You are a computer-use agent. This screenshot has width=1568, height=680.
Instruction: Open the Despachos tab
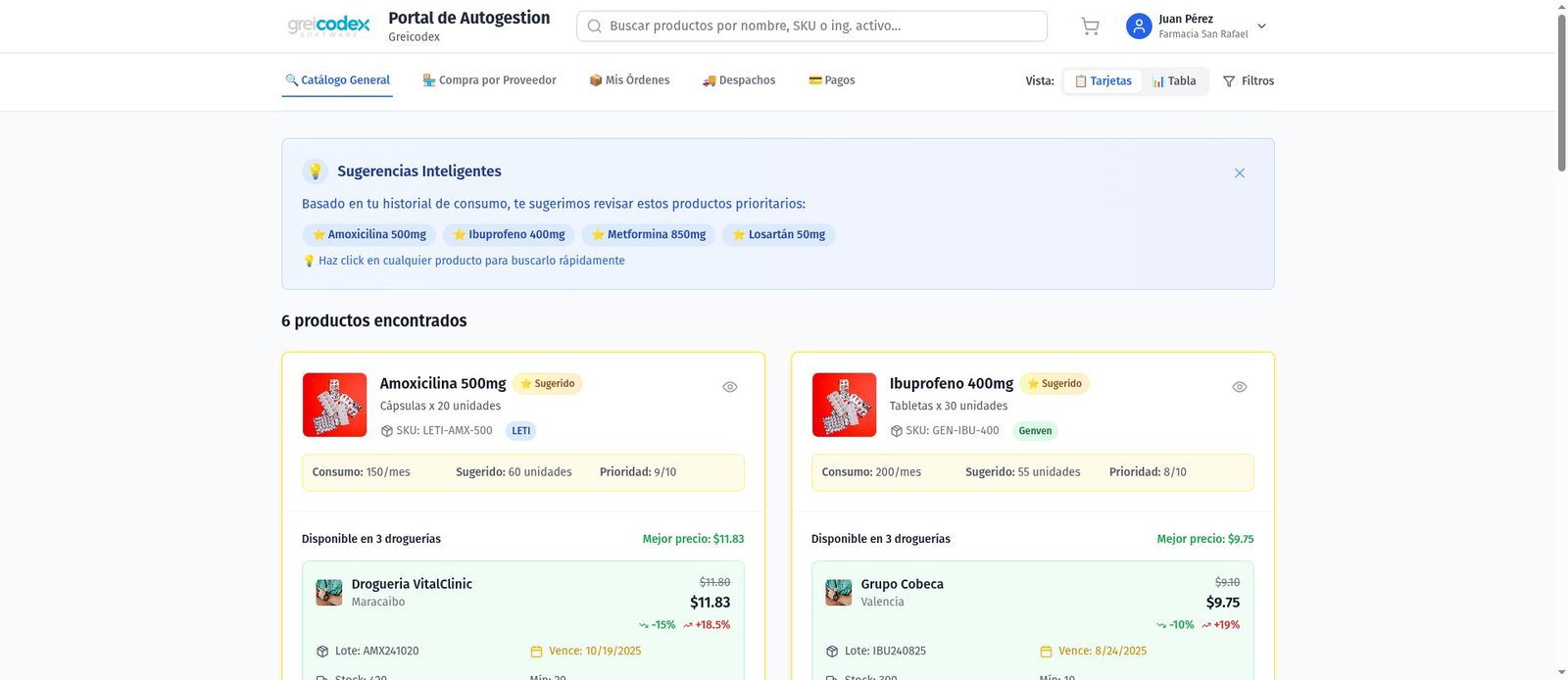[x=739, y=80]
